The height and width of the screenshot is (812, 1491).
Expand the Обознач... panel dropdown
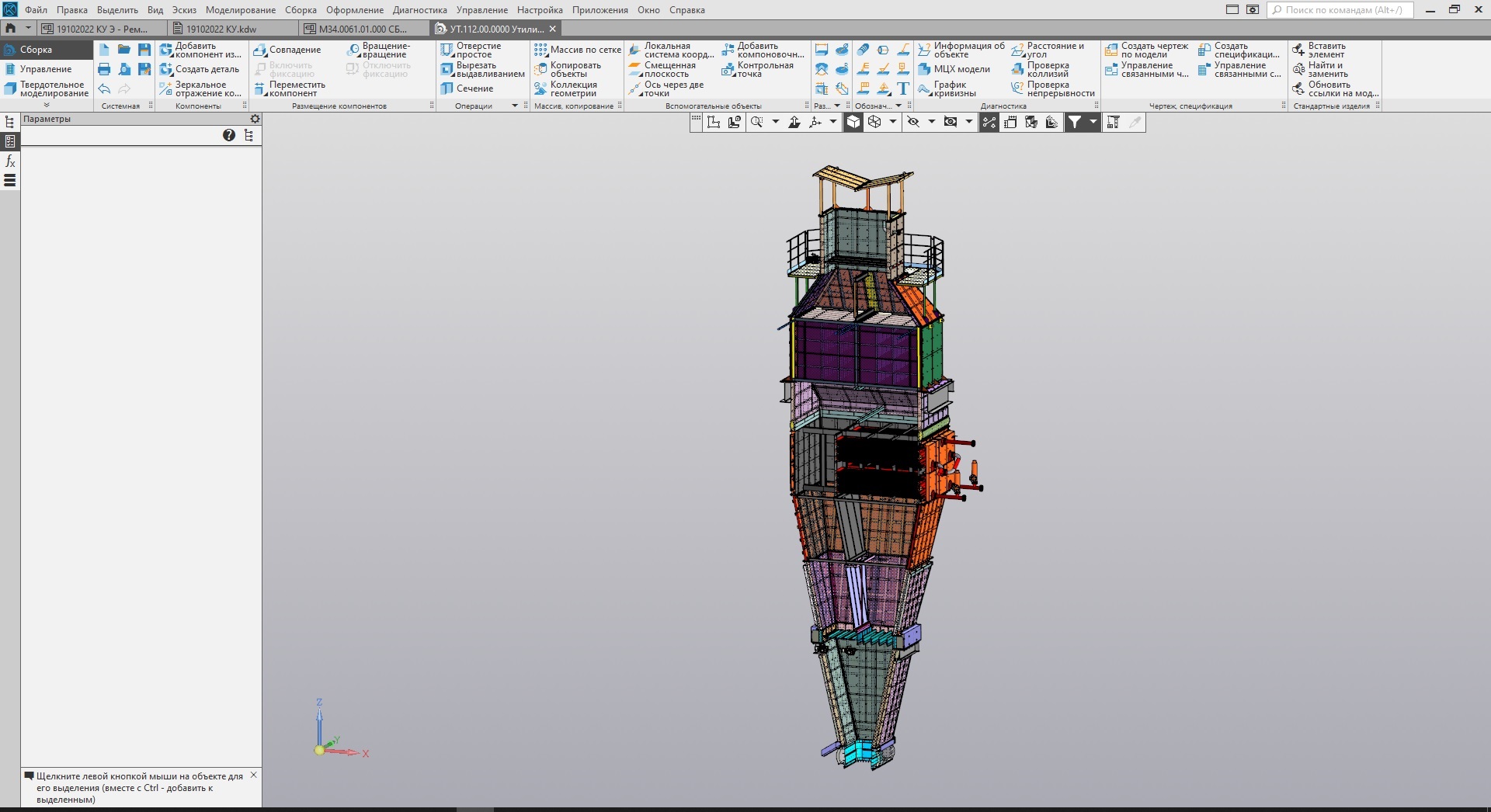pos(898,106)
